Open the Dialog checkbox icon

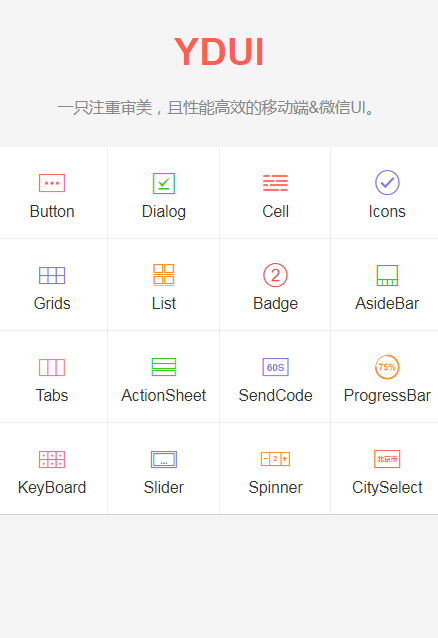pos(164,184)
